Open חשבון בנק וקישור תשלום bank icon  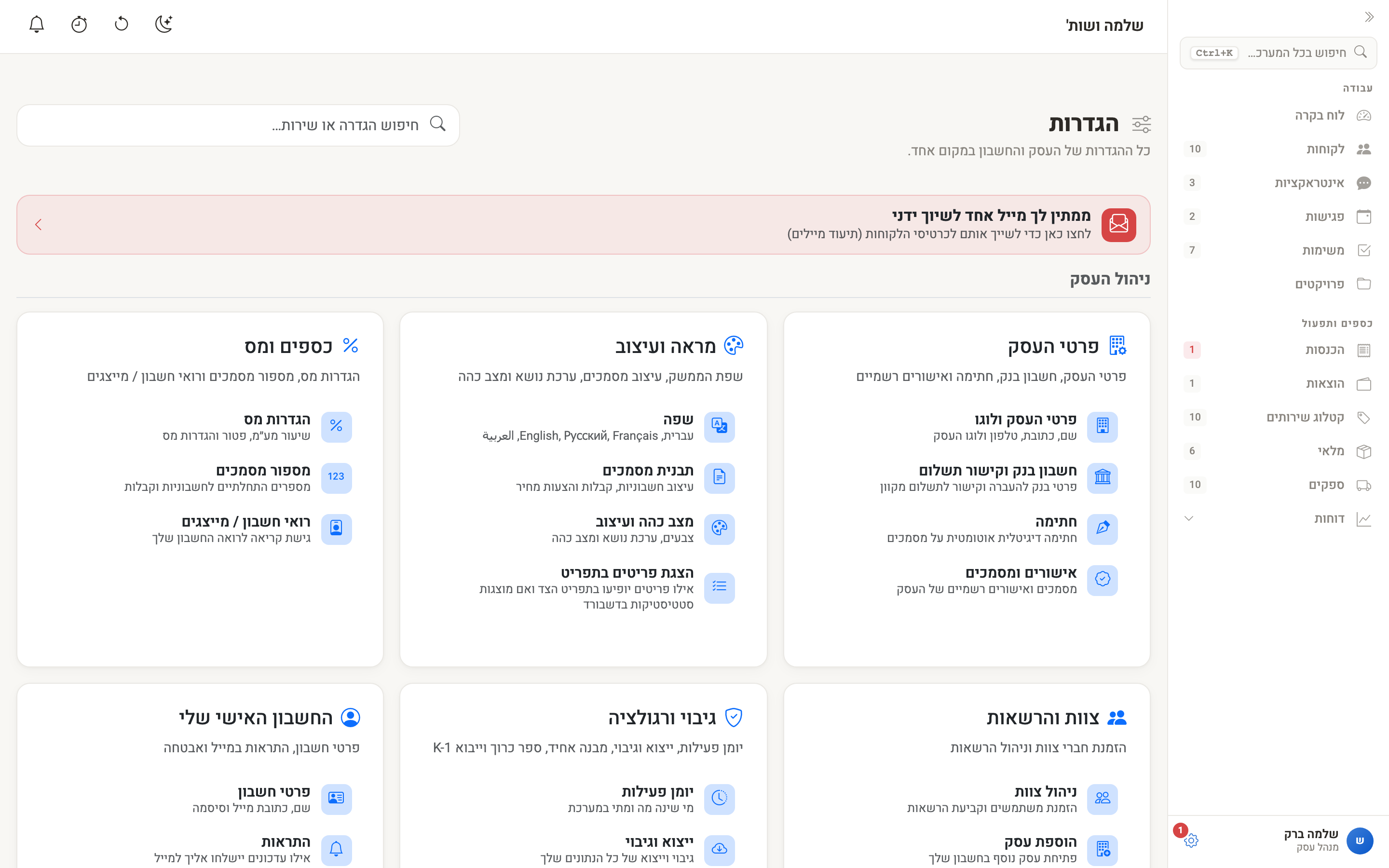click(1102, 477)
